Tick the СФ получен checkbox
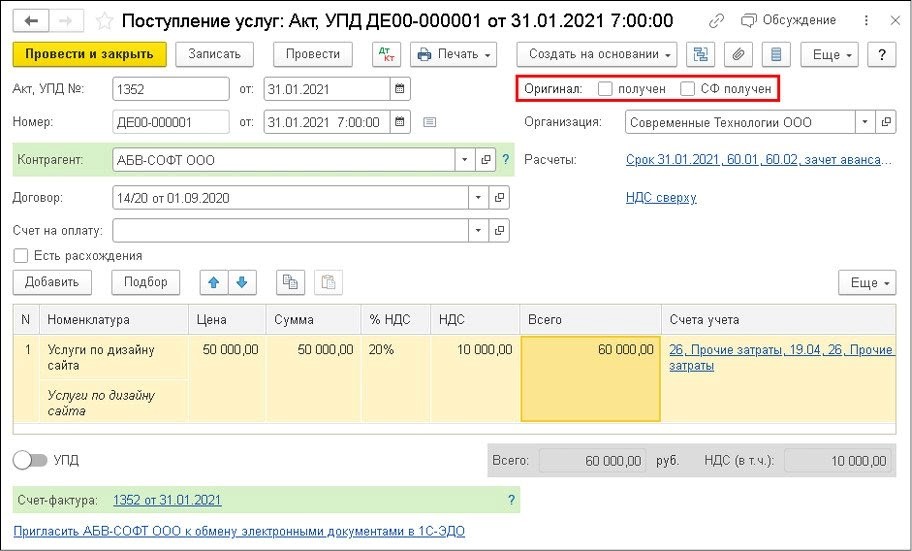The height and width of the screenshot is (551, 912). click(687, 89)
